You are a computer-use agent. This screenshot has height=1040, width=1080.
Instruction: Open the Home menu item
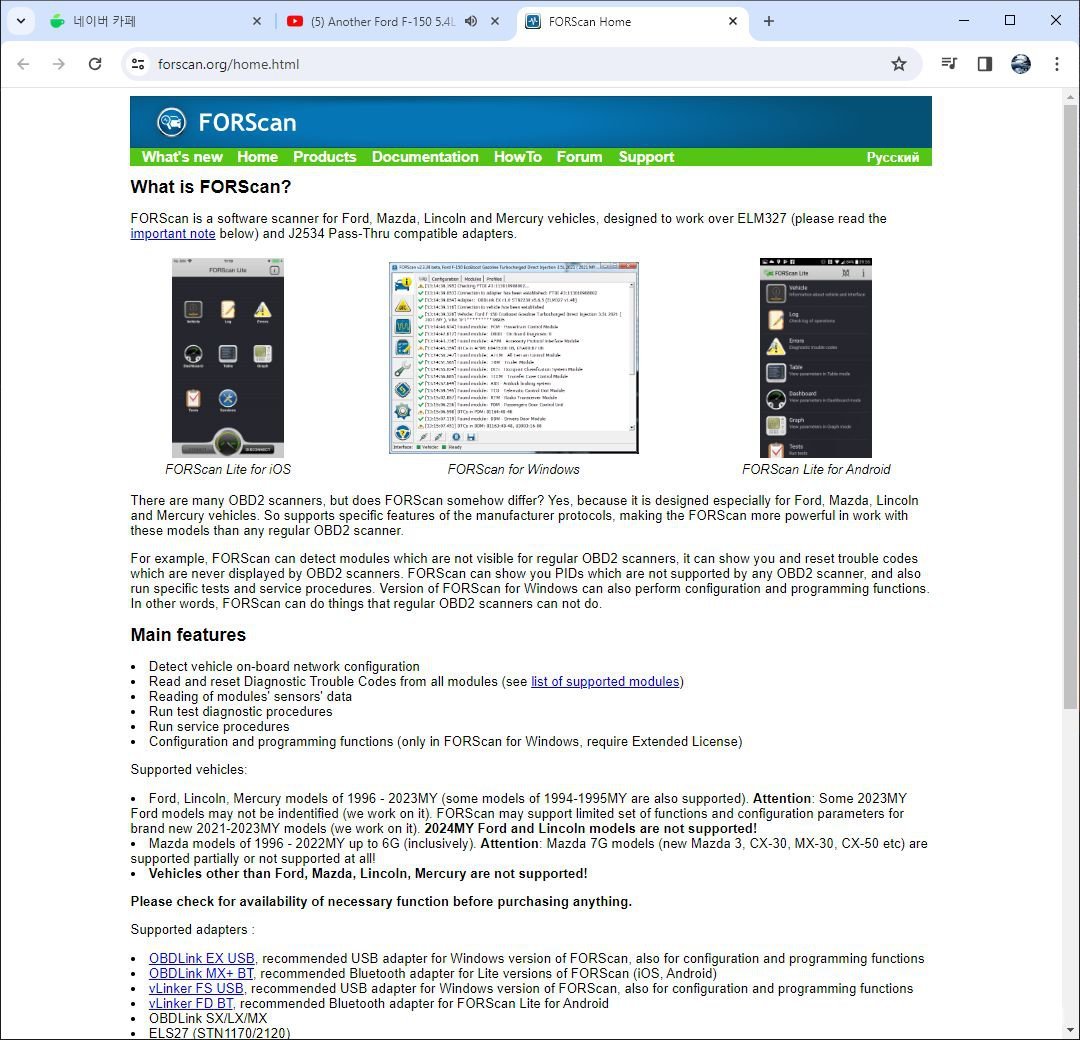(x=258, y=157)
